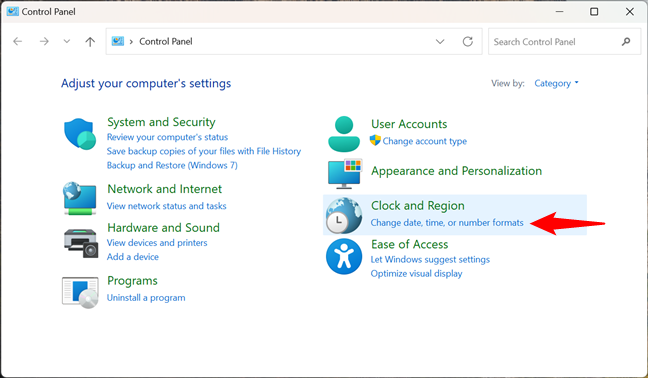Viewport: 648px width, 378px height.
Task: Open the Uninstall a program link
Action: point(146,298)
